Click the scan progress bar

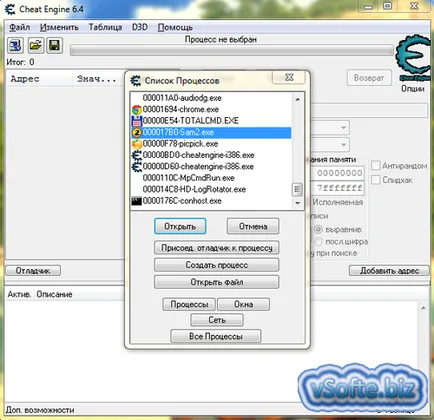coord(232,51)
